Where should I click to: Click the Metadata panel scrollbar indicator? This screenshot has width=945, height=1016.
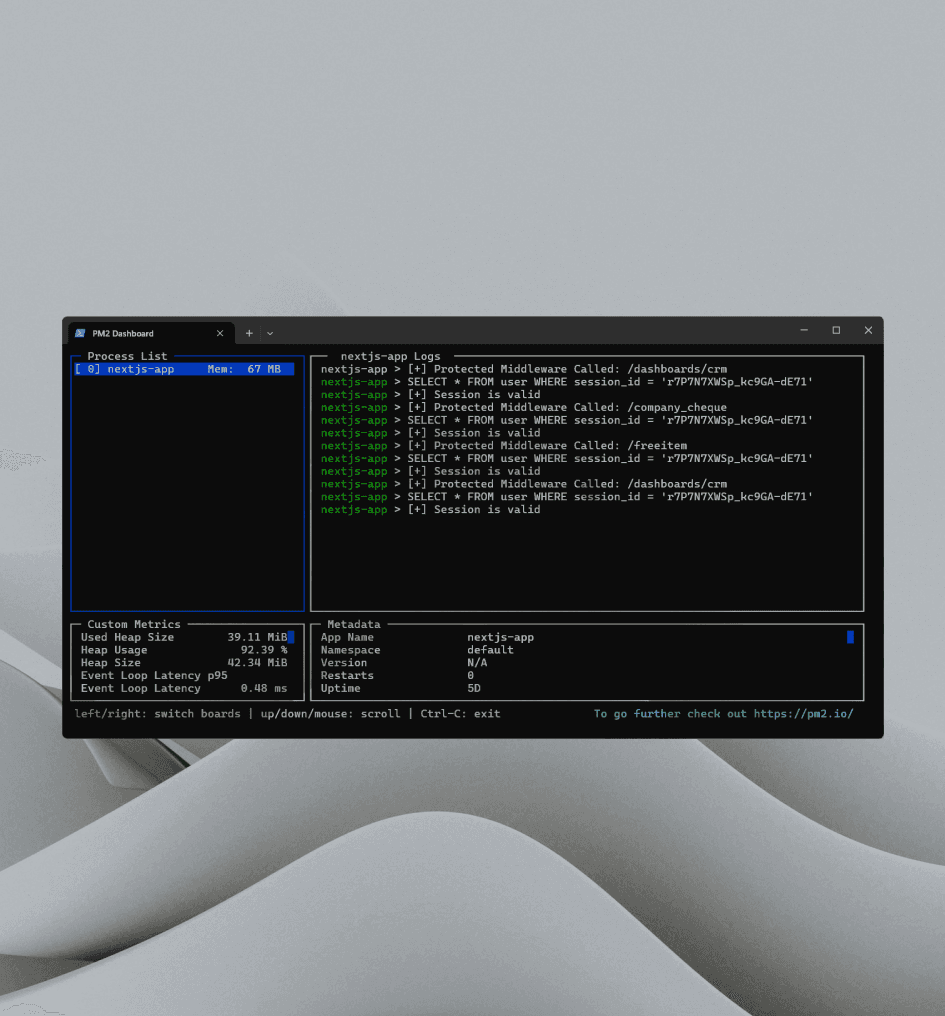point(850,637)
